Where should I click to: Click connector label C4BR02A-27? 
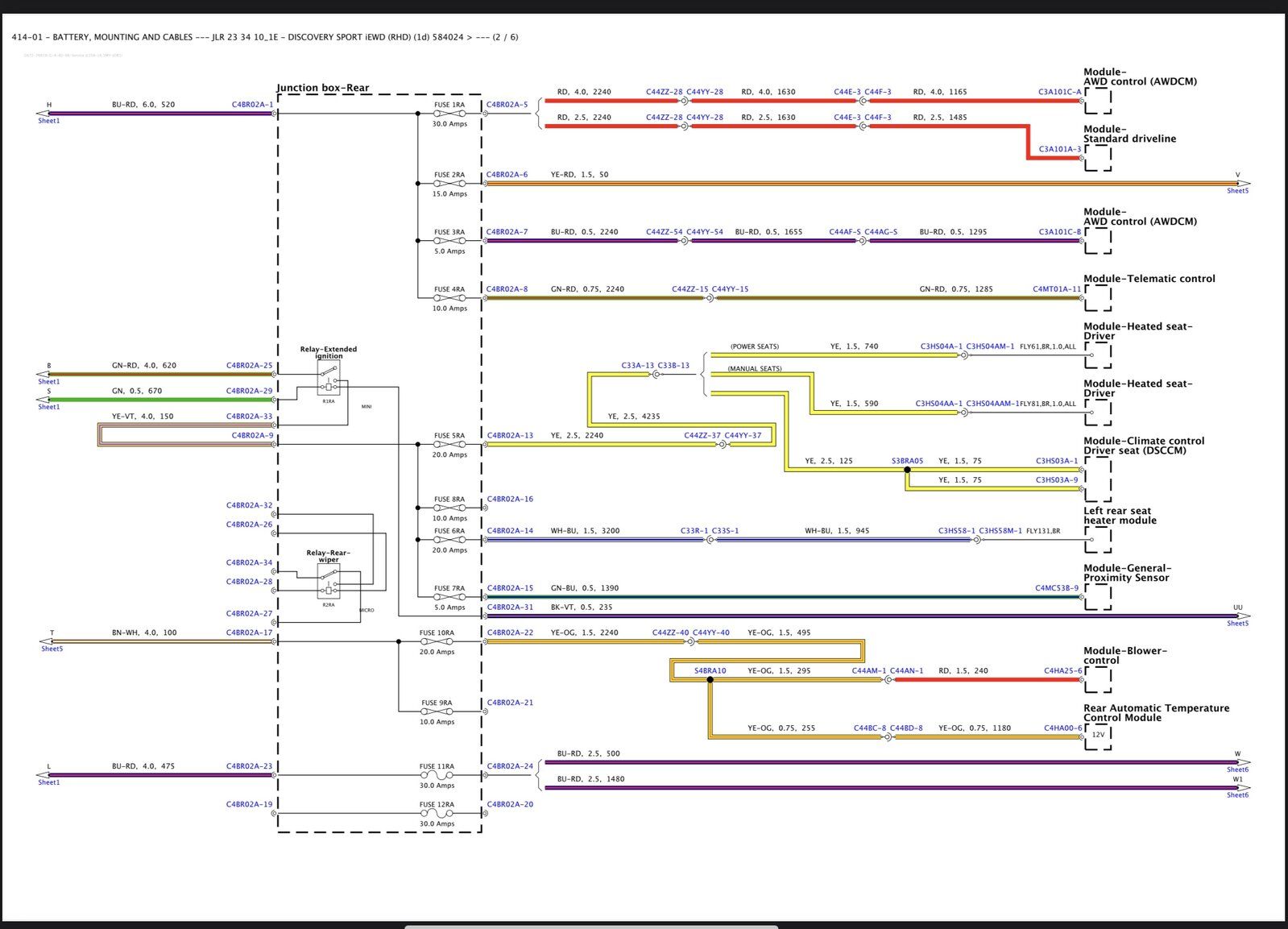click(x=250, y=614)
